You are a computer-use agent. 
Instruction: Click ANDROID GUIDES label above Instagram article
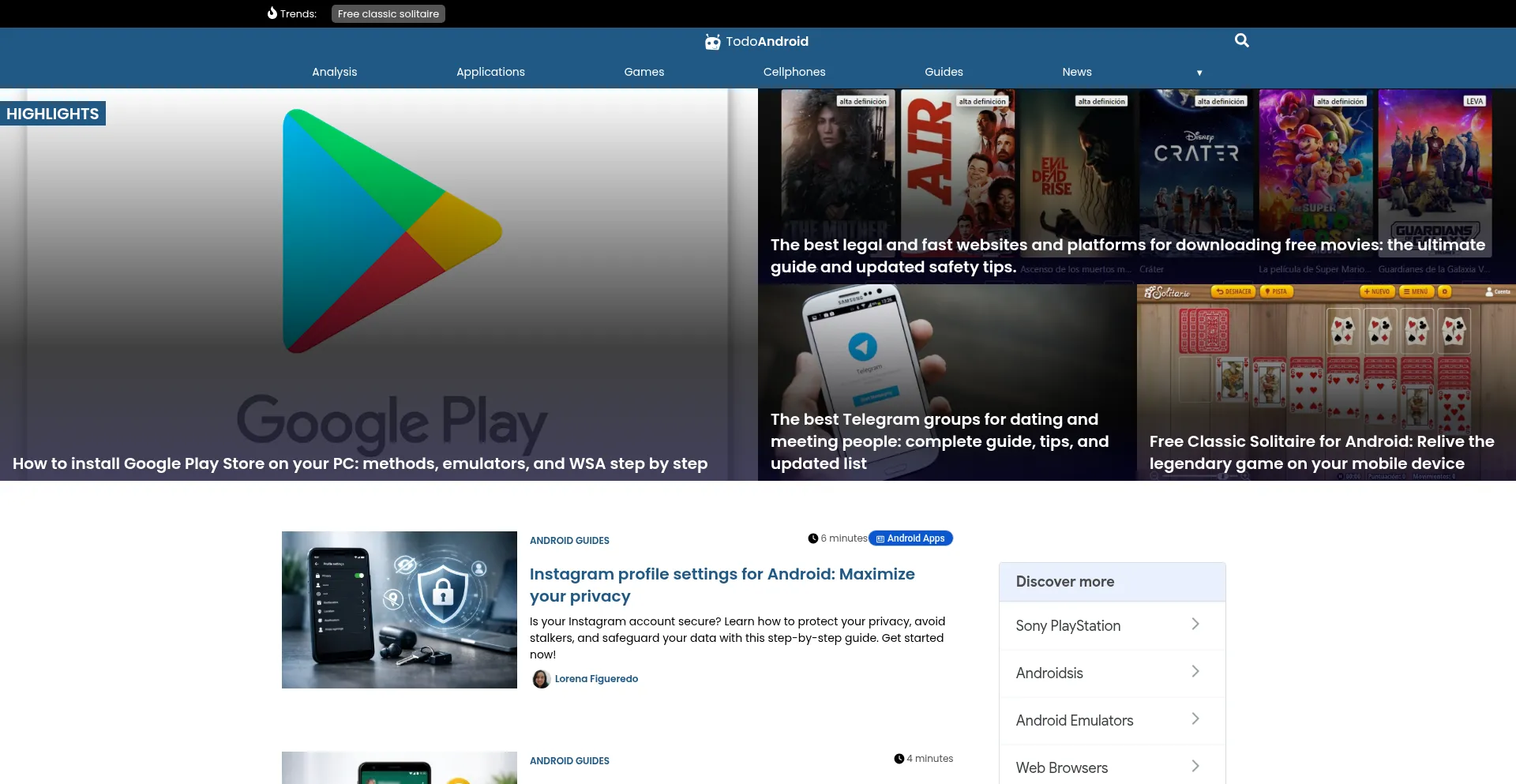pos(569,541)
